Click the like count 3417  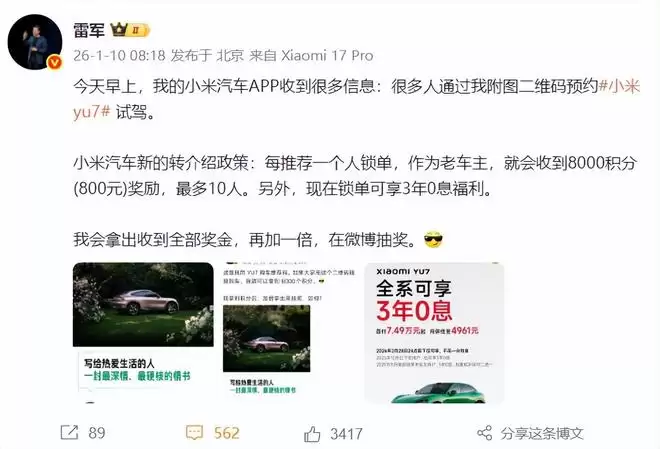pyautogui.click(x=346, y=433)
